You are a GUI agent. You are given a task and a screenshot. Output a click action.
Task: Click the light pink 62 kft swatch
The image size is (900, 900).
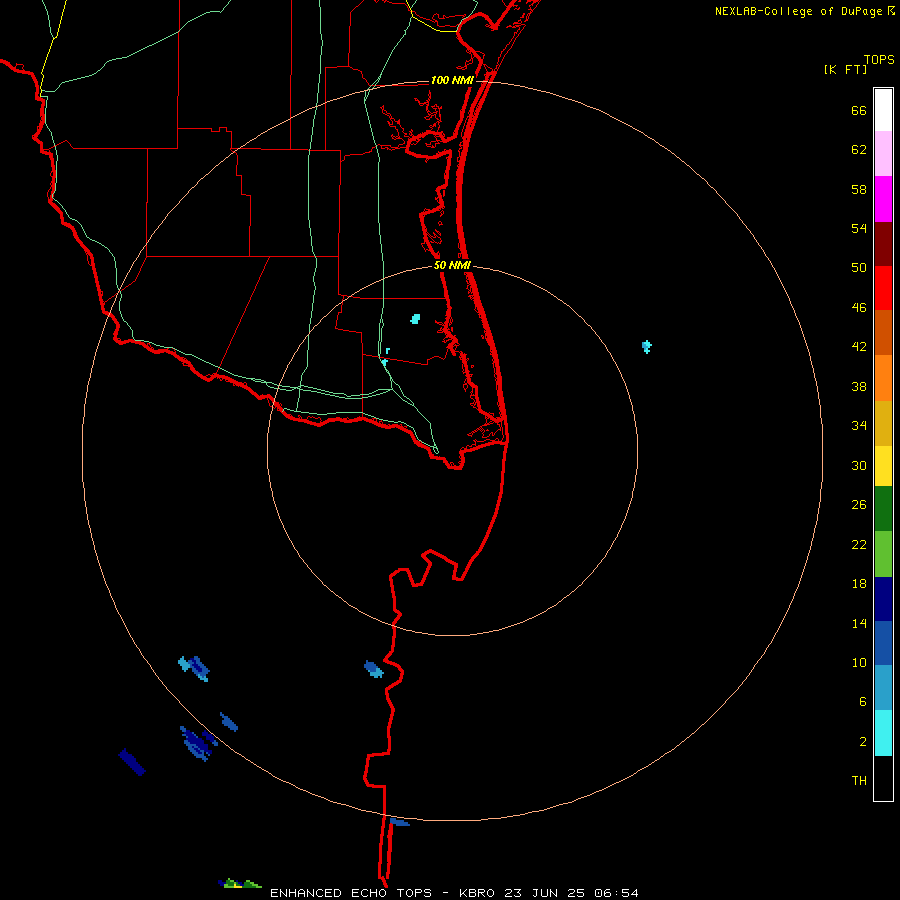[883, 154]
